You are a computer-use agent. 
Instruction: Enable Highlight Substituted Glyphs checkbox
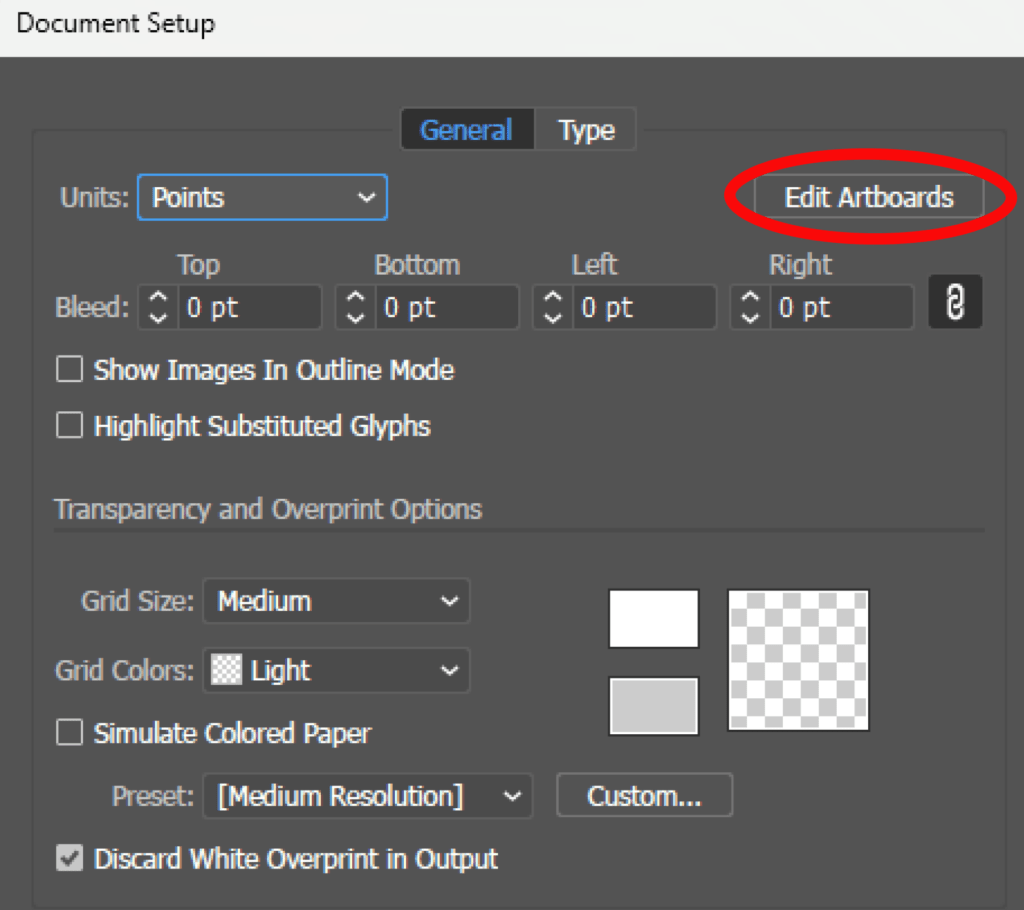(x=69, y=425)
